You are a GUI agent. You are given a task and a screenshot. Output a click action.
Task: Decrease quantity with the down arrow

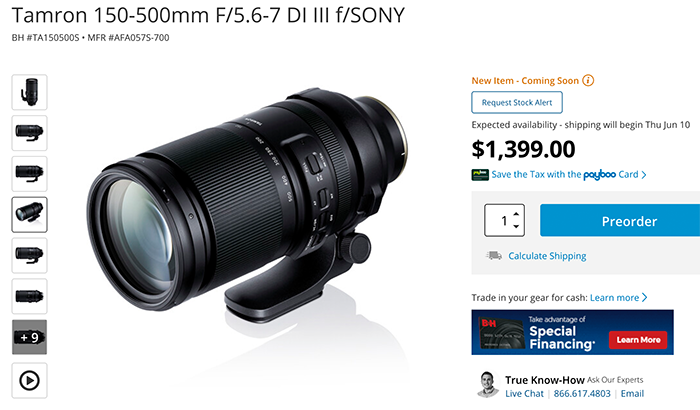click(x=516, y=226)
